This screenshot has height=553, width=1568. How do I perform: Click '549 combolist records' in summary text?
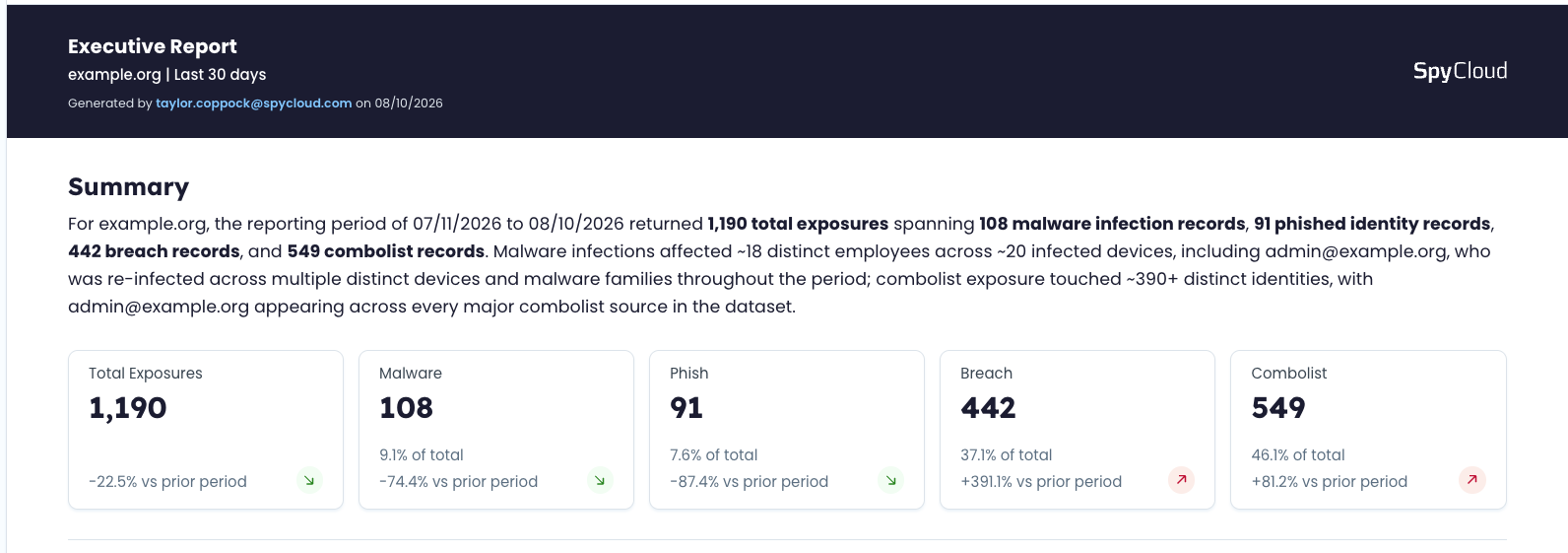pyautogui.click(x=386, y=251)
